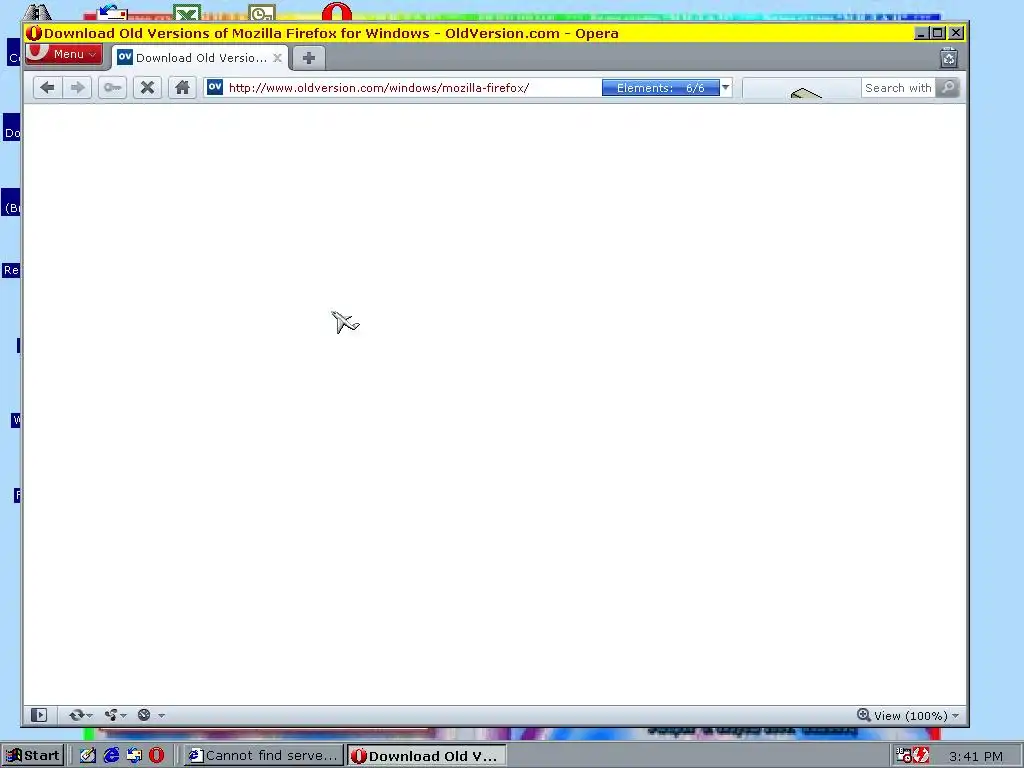
Task: Click the Opera logo in title bar
Action: point(34,33)
